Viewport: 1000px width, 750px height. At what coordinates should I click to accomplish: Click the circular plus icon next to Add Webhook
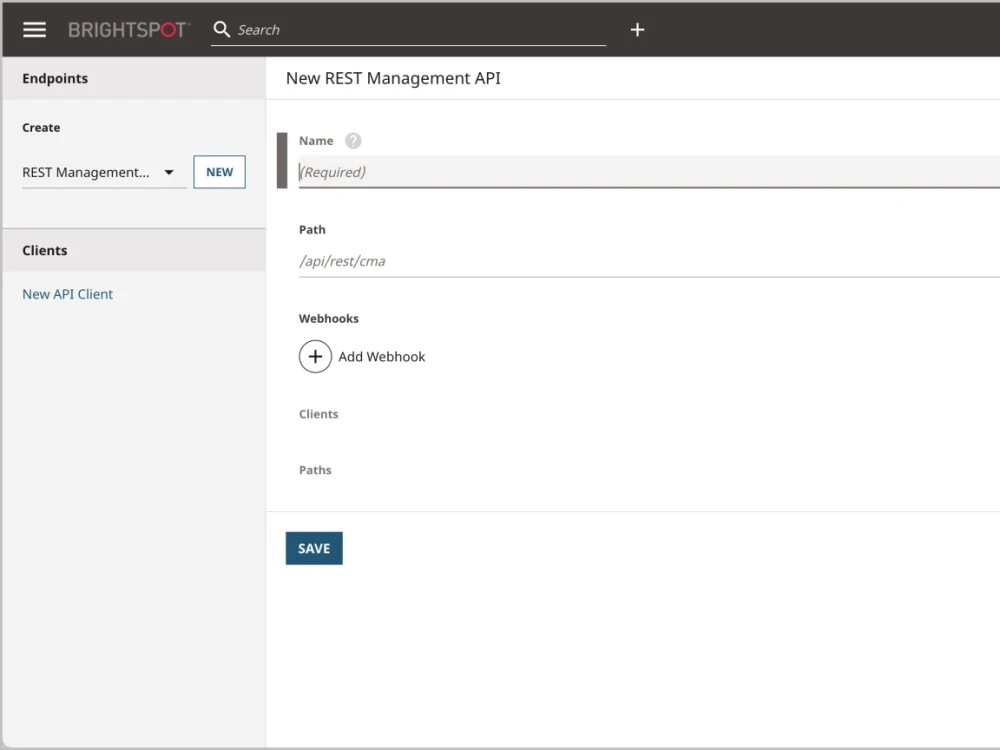tap(315, 356)
